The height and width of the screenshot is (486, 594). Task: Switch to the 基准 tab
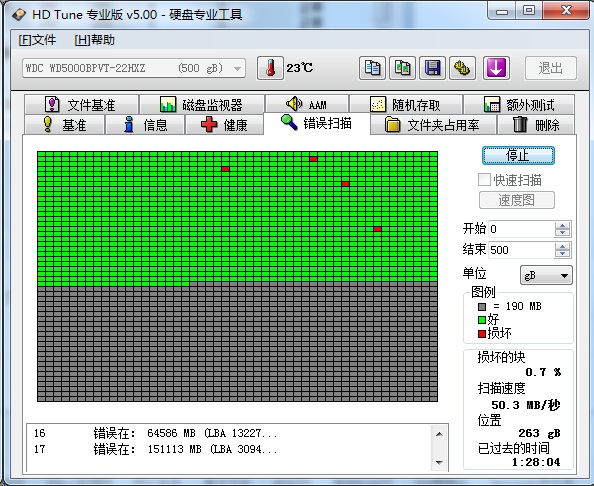tap(64, 125)
